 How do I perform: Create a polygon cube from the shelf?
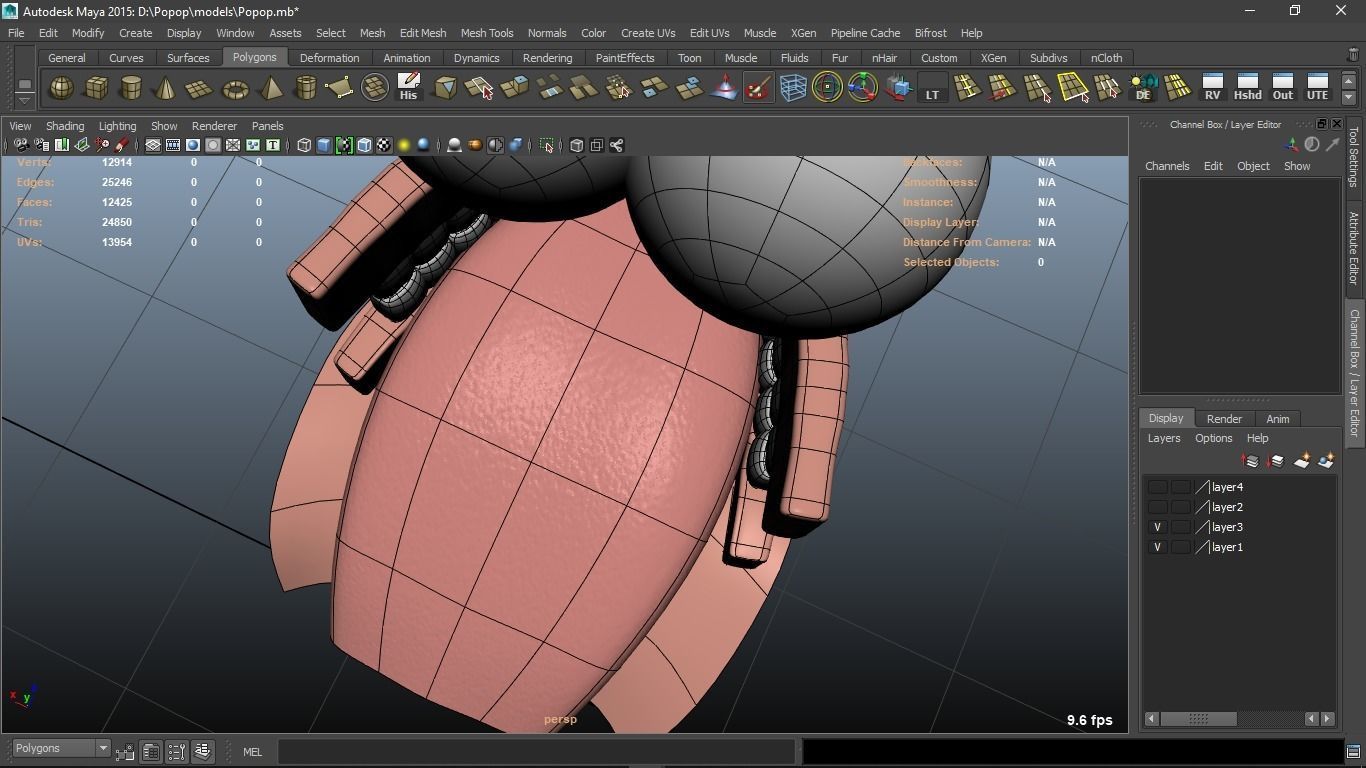(x=96, y=89)
